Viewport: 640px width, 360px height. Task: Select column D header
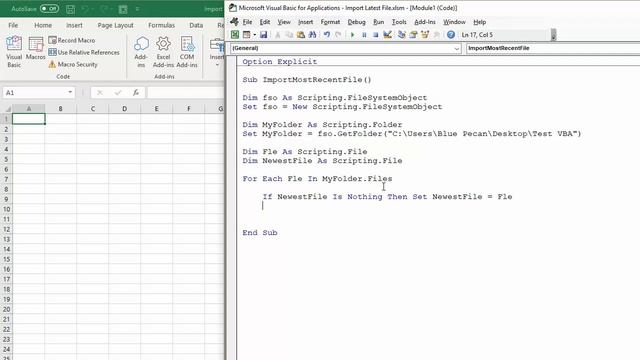pos(124,109)
